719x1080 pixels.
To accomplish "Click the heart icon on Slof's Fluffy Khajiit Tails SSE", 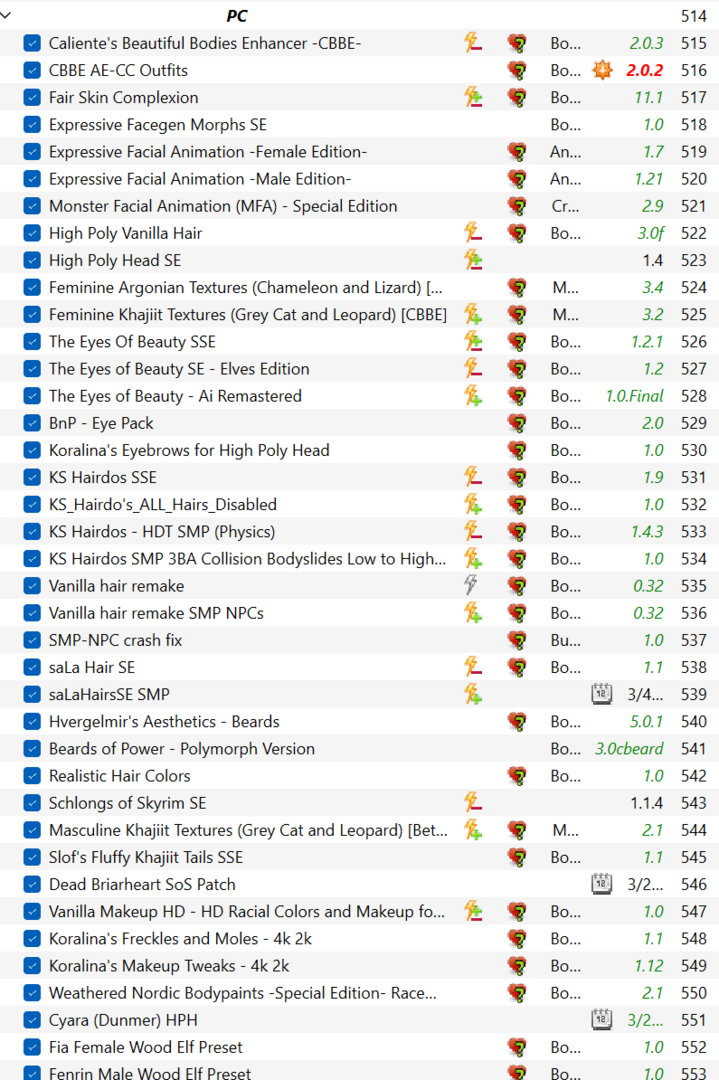I will coord(517,858).
